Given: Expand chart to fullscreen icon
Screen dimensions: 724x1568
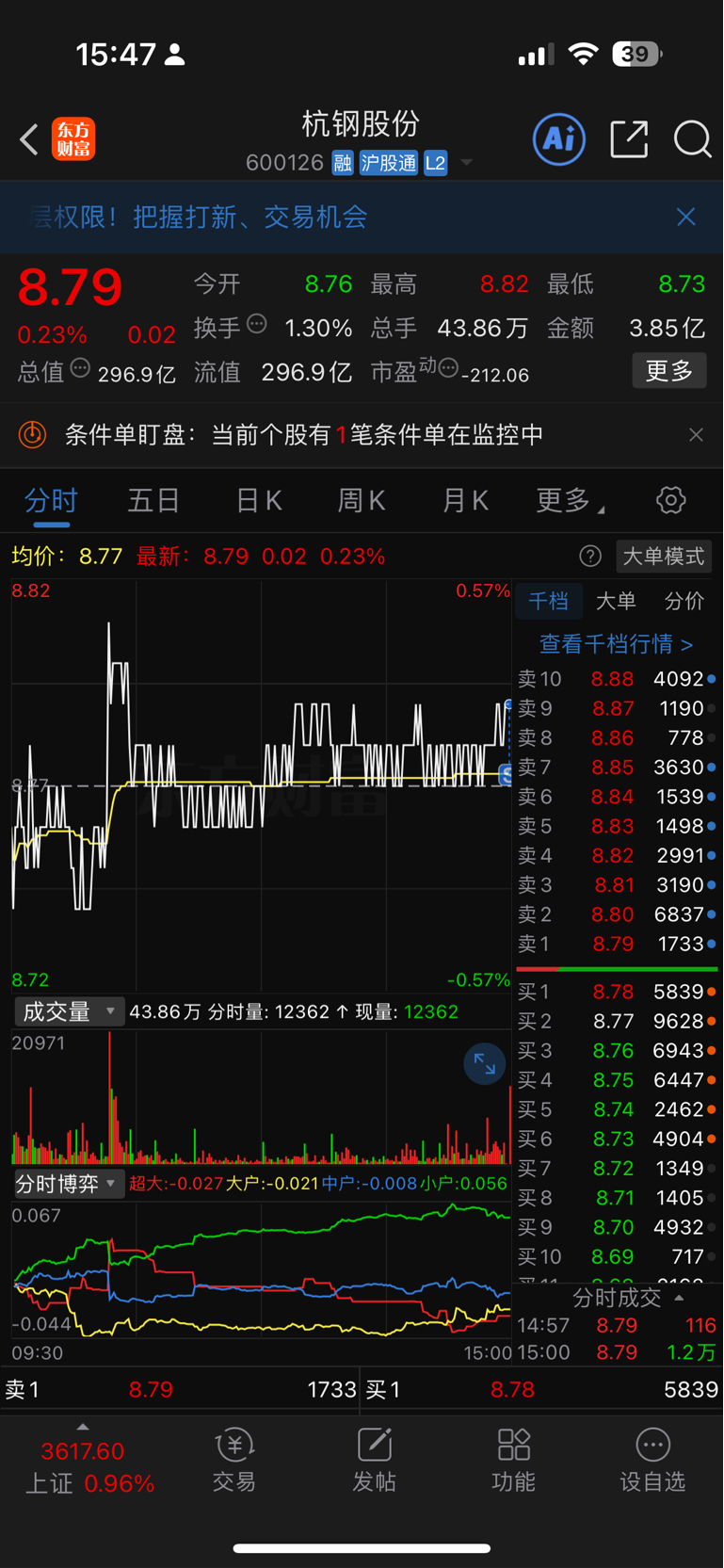Looking at the screenshot, I should [x=485, y=1064].
